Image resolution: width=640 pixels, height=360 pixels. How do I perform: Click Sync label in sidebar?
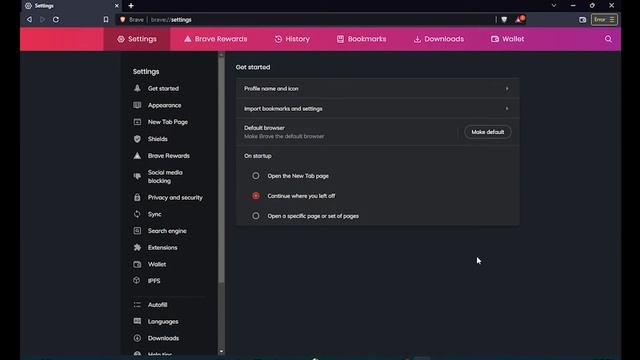coord(154,214)
